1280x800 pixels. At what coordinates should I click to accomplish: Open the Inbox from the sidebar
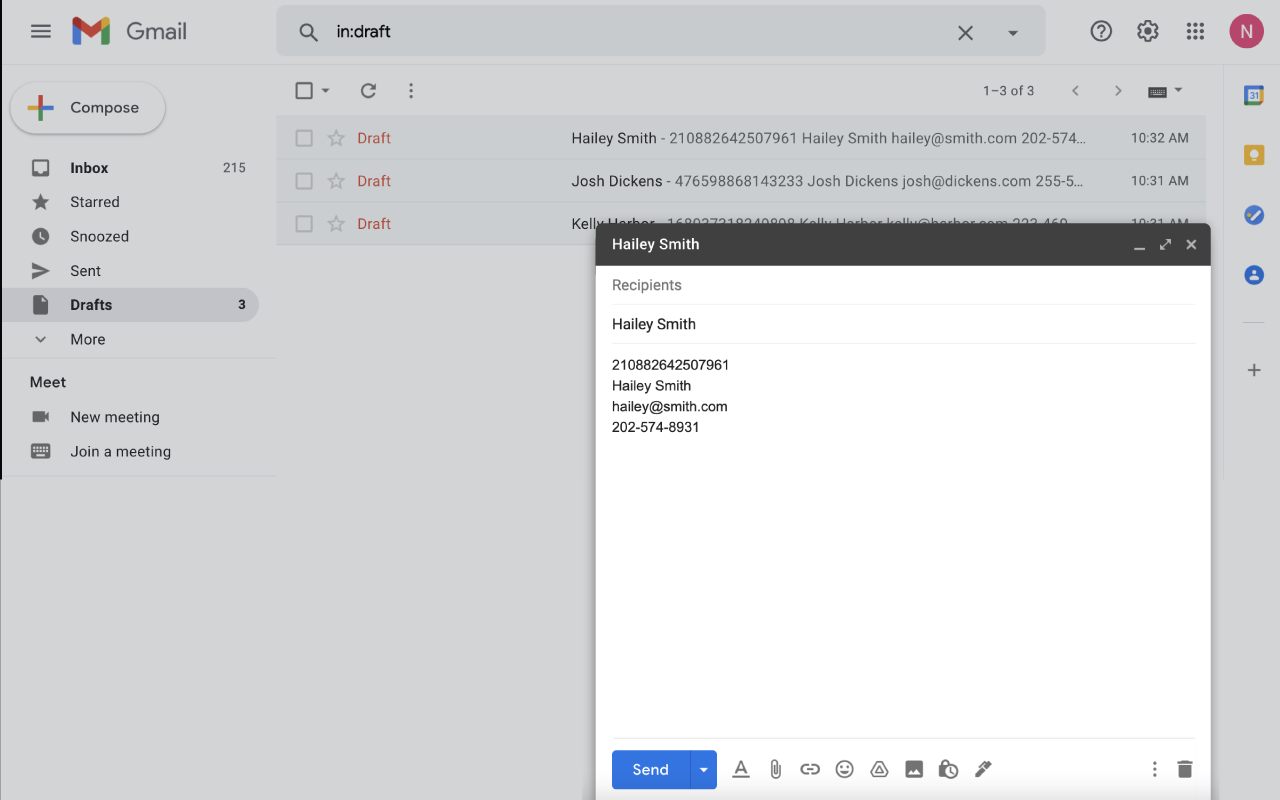[x=88, y=167]
